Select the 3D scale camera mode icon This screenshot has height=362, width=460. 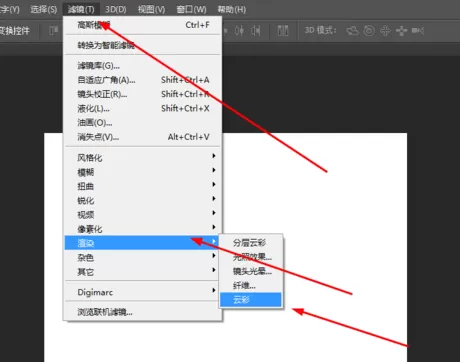[x=418, y=31]
